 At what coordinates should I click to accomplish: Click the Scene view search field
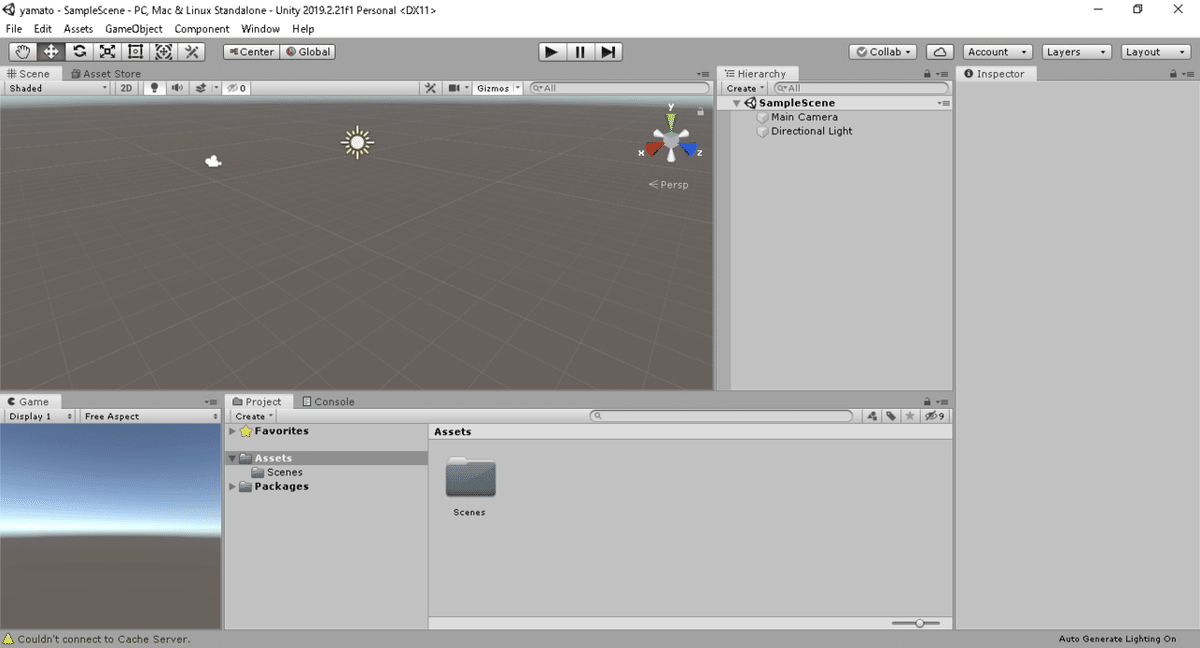[618, 88]
